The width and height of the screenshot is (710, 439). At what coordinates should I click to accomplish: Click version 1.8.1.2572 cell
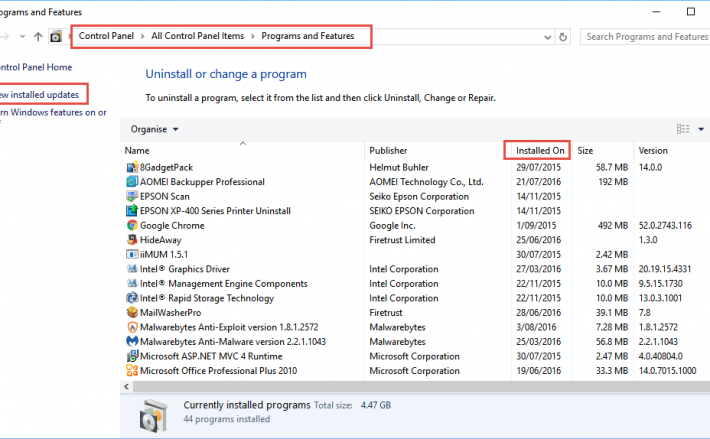pos(658,327)
